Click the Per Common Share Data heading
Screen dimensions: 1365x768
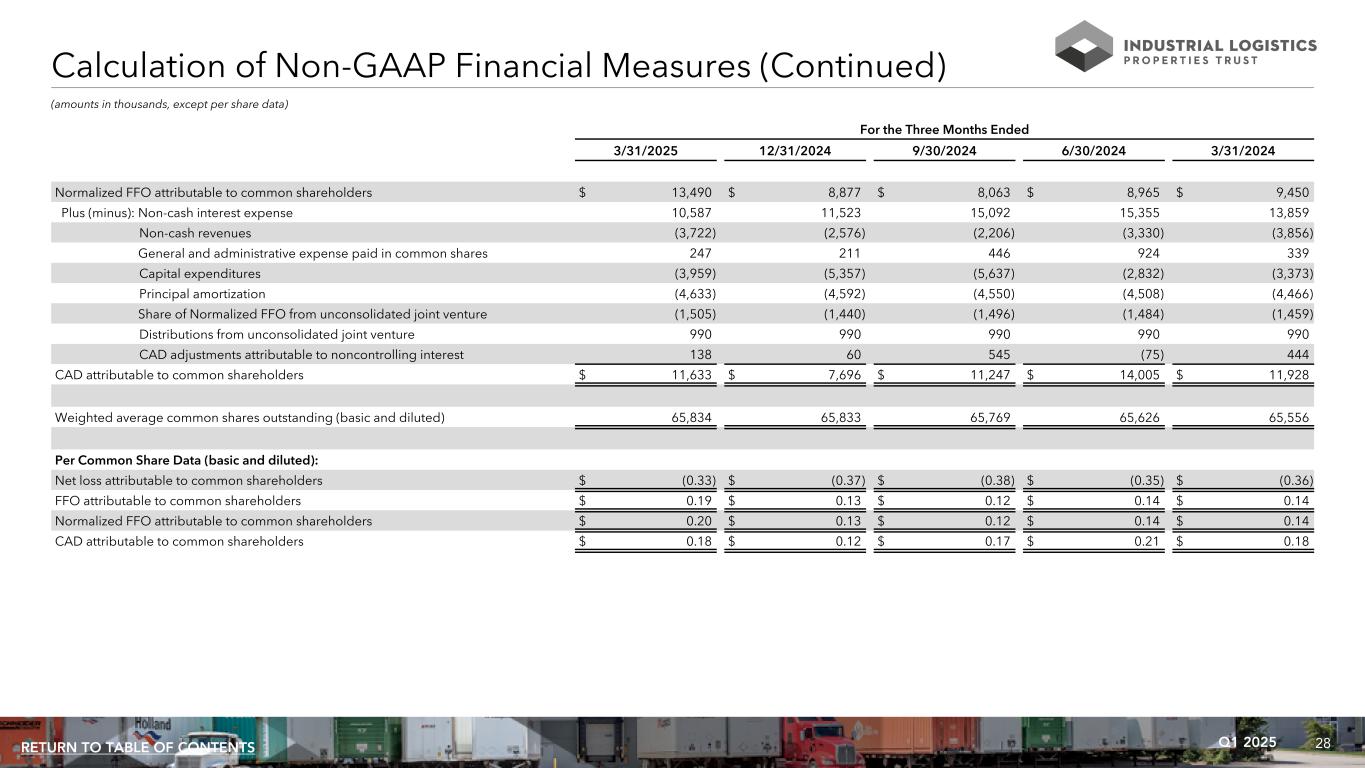click(x=187, y=459)
